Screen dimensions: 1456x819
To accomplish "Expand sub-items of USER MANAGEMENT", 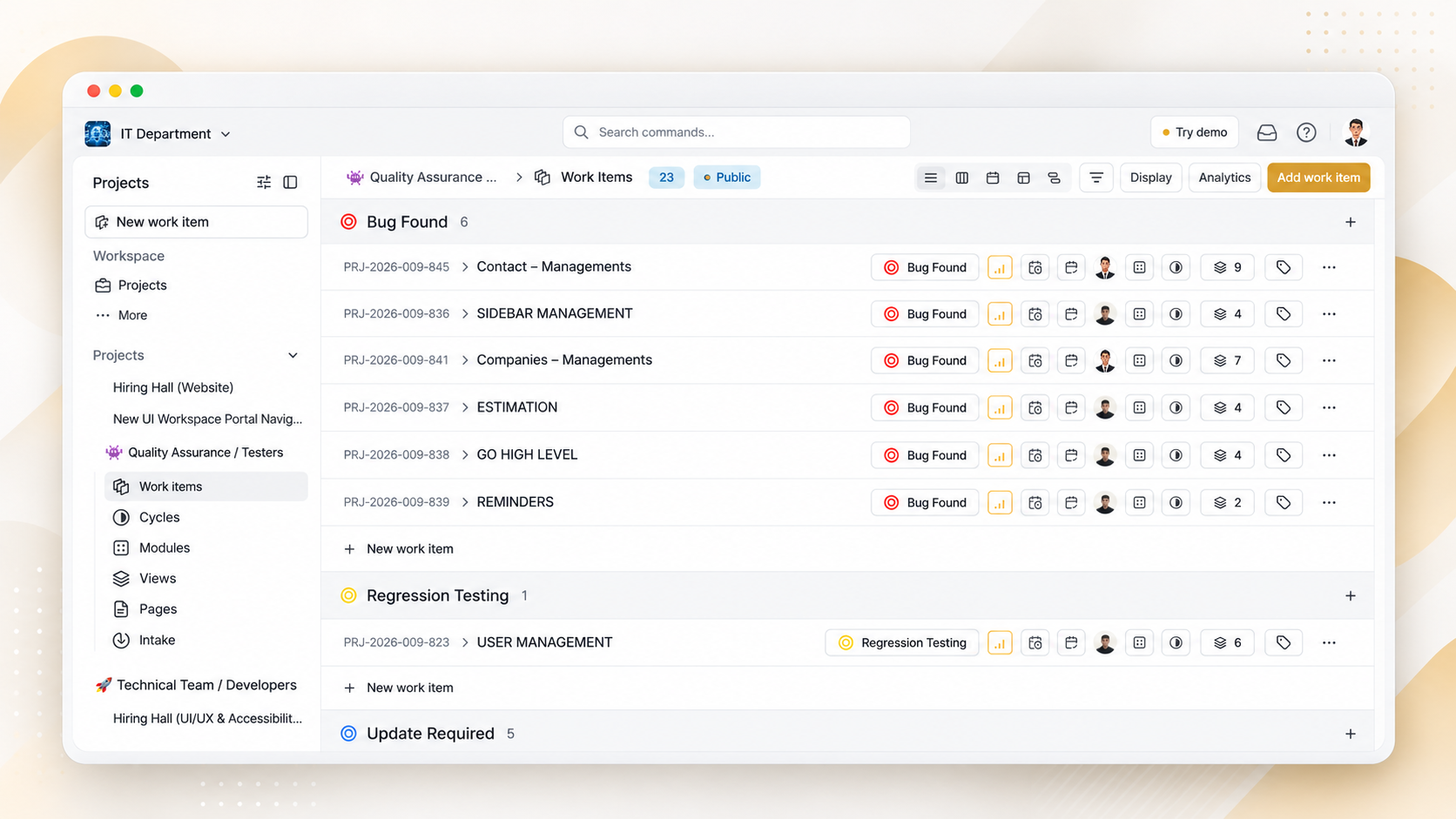I will click(465, 642).
